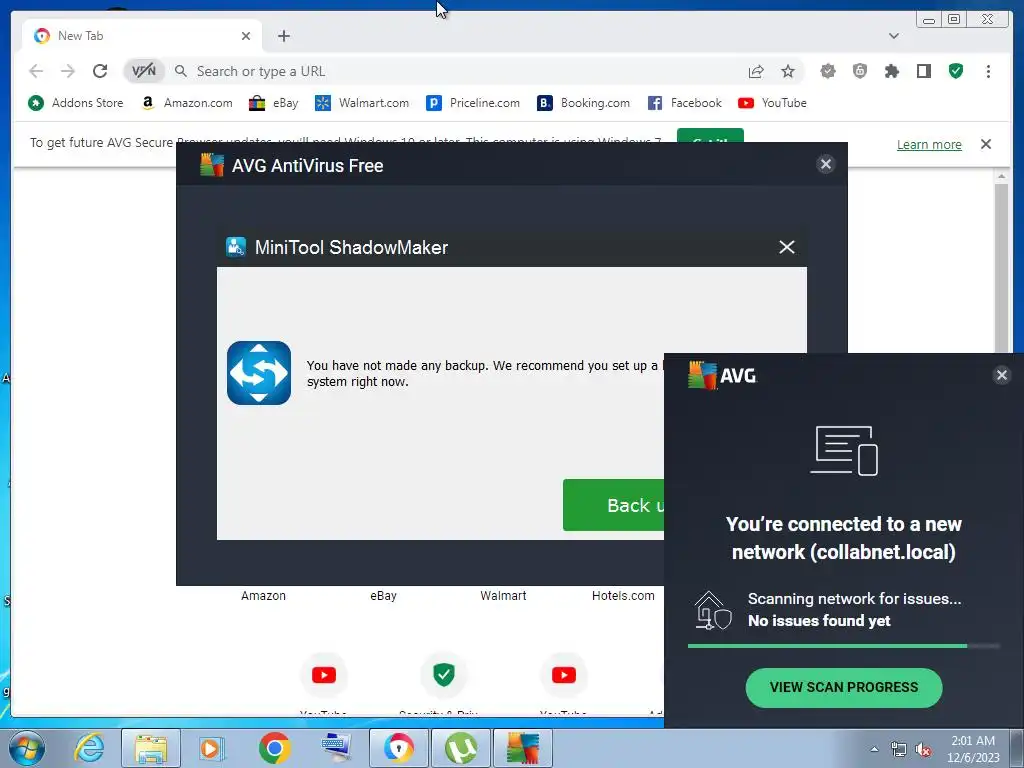Click the browser back arrow
This screenshot has width=1024, height=768.
tap(37, 71)
